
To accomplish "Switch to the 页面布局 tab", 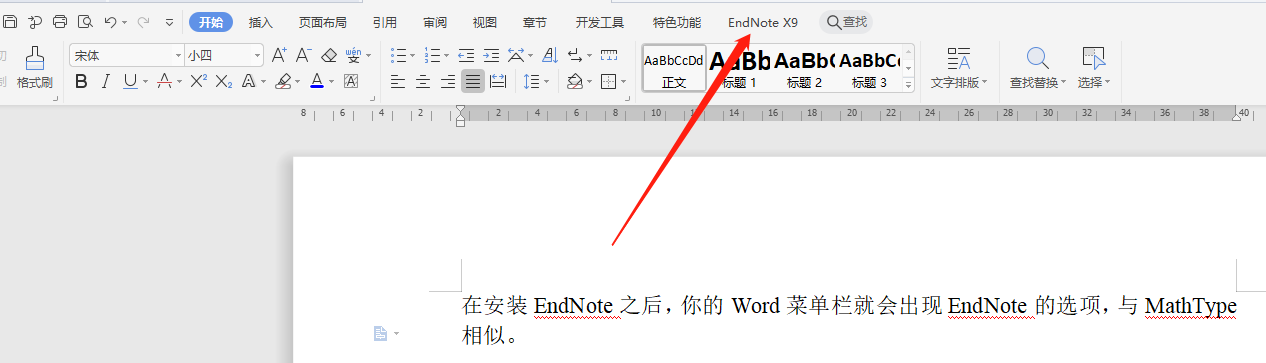I will click(323, 22).
